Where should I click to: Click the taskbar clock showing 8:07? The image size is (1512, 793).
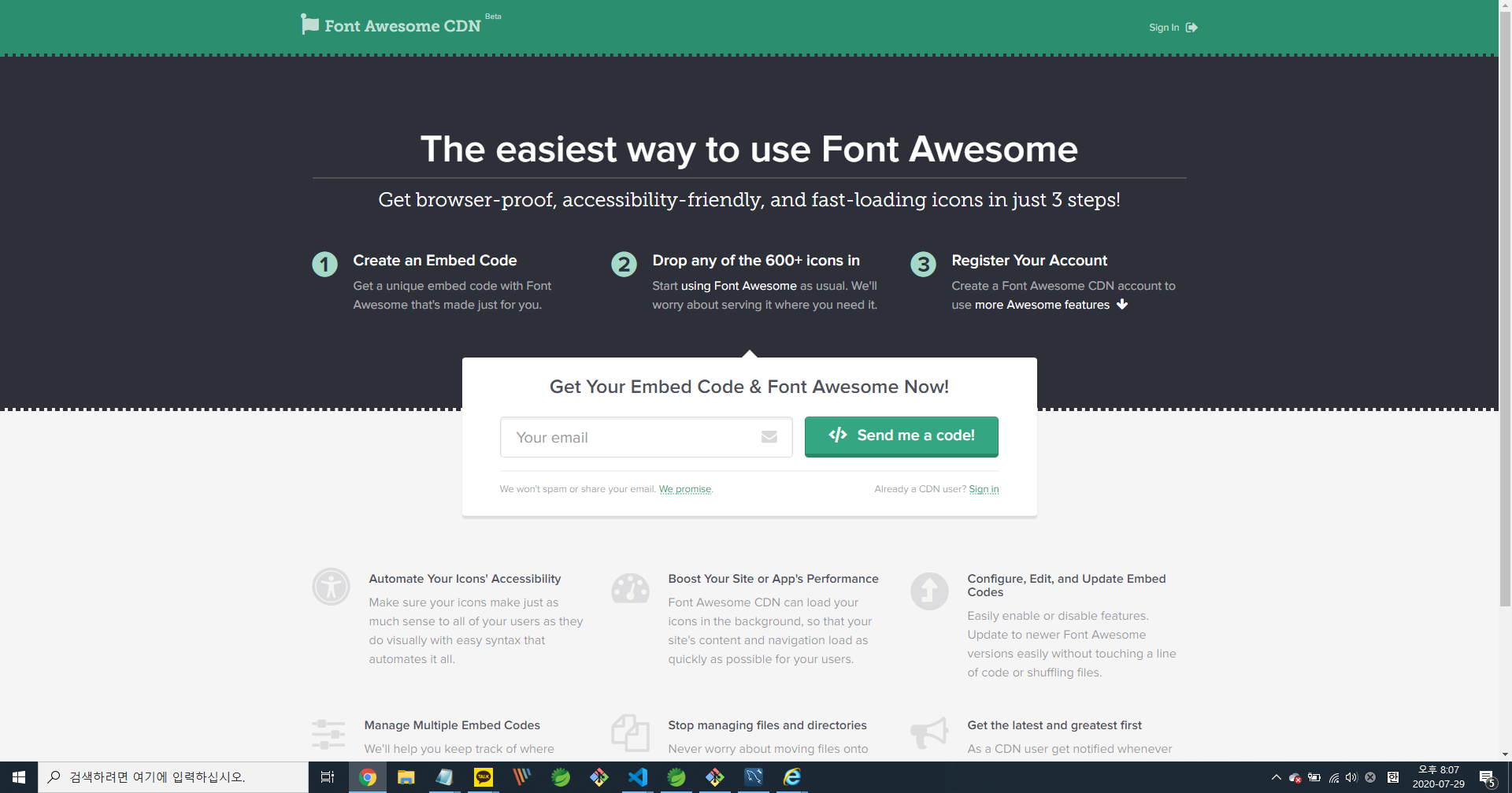1438,777
